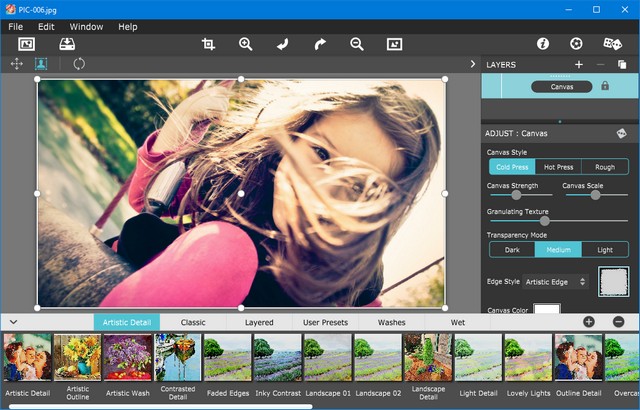Add a new layer with plus icon
The height and width of the screenshot is (410, 640).
pyautogui.click(x=578, y=64)
